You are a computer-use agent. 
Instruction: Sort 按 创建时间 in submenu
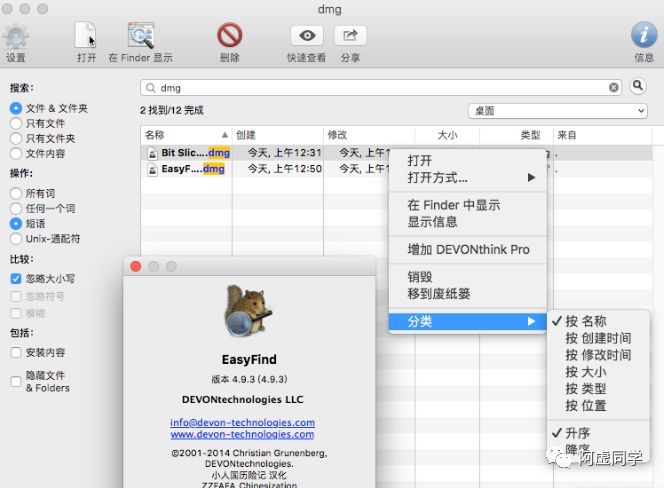(x=598, y=338)
